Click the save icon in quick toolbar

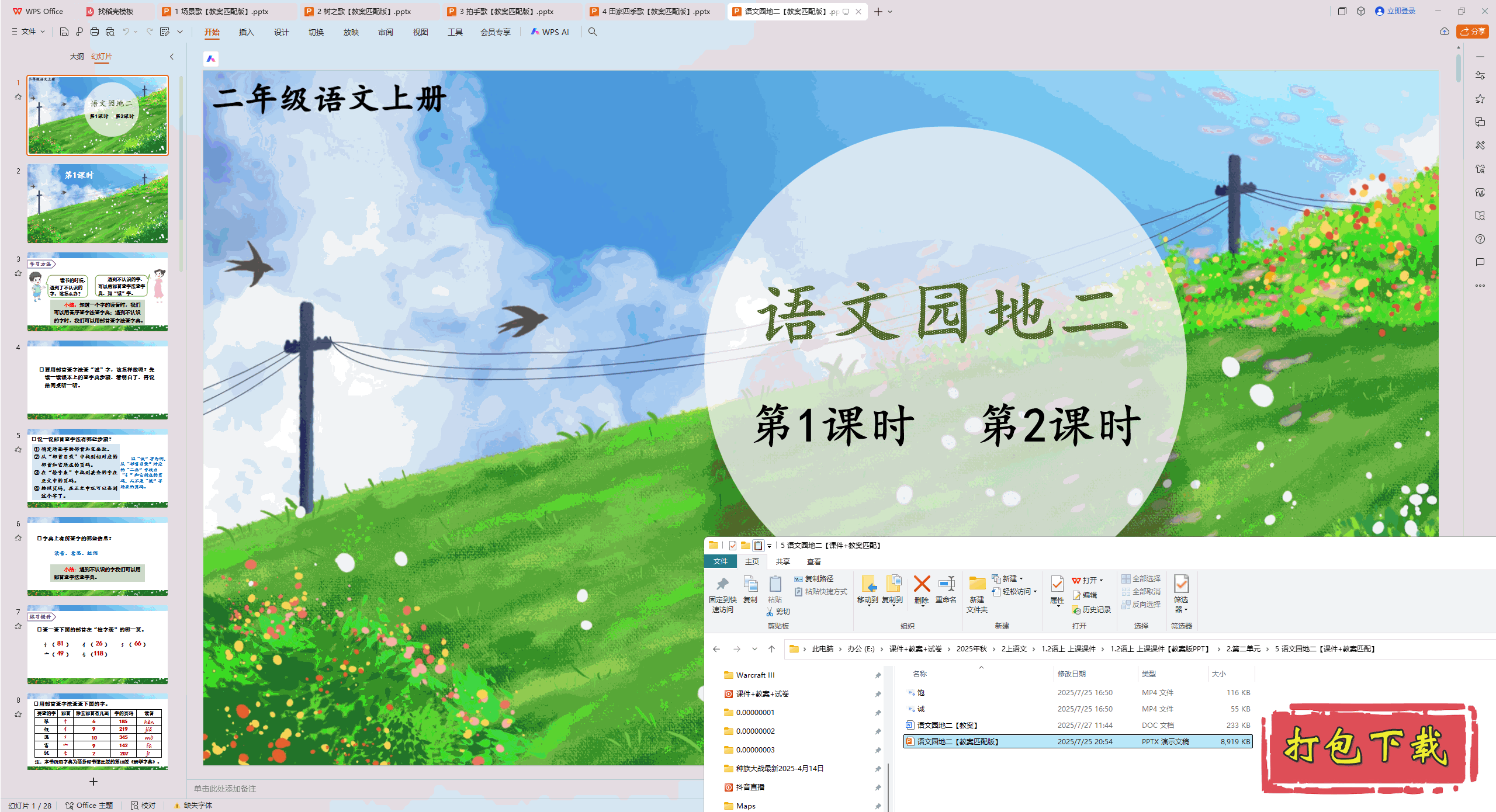pos(64,32)
